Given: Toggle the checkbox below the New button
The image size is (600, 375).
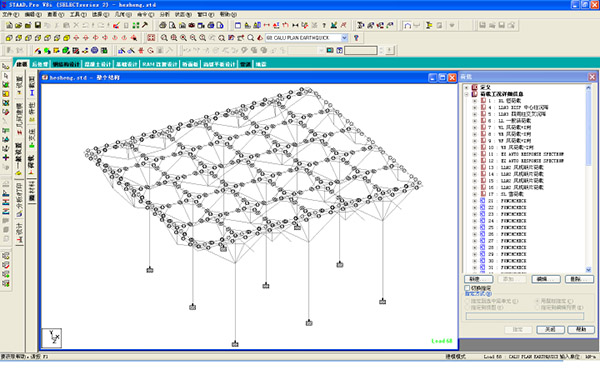Looking at the screenshot, I should point(467,287).
